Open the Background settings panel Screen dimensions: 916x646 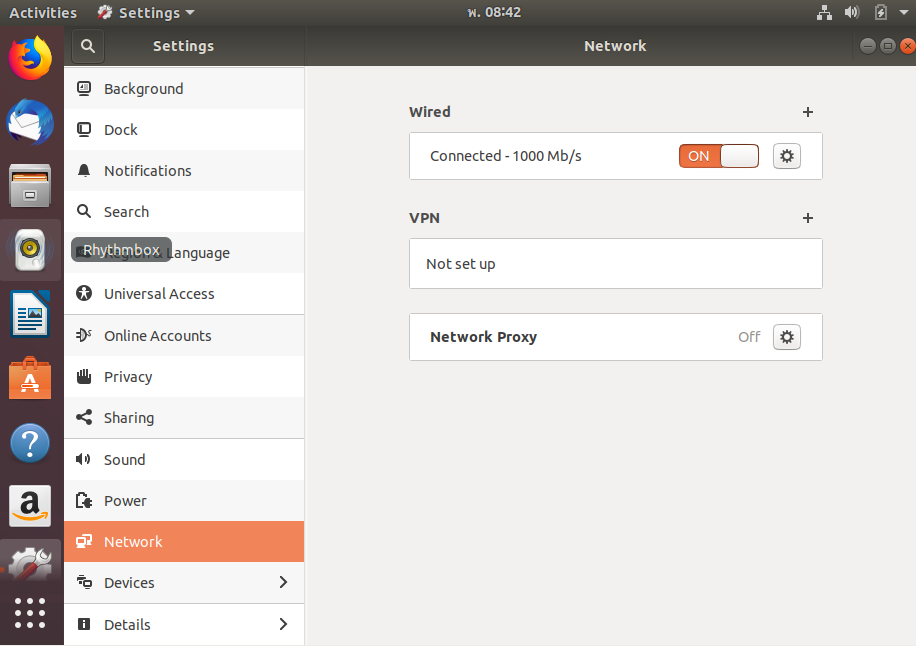[146, 88]
